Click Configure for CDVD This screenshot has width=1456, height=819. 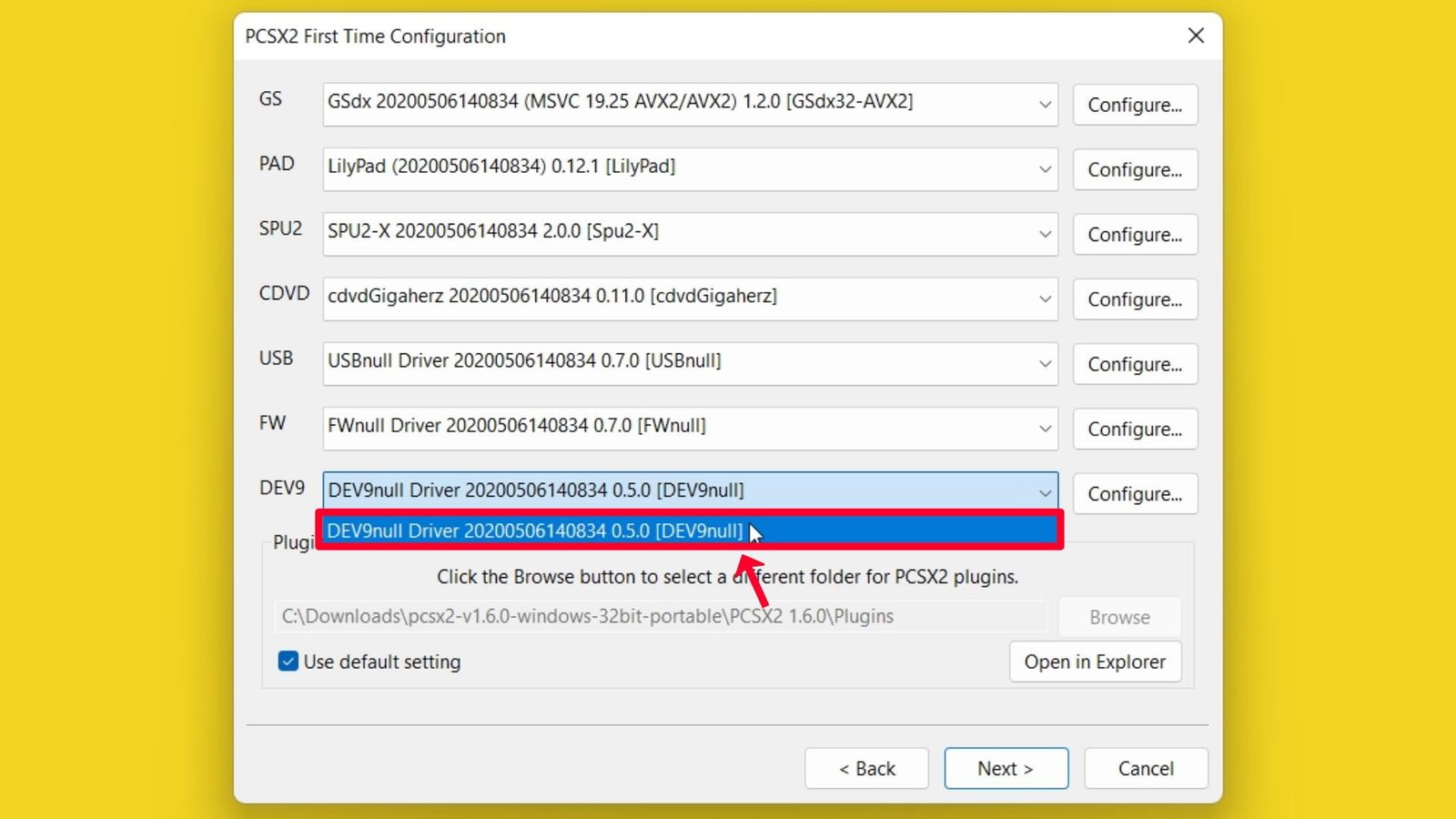(x=1135, y=299)
